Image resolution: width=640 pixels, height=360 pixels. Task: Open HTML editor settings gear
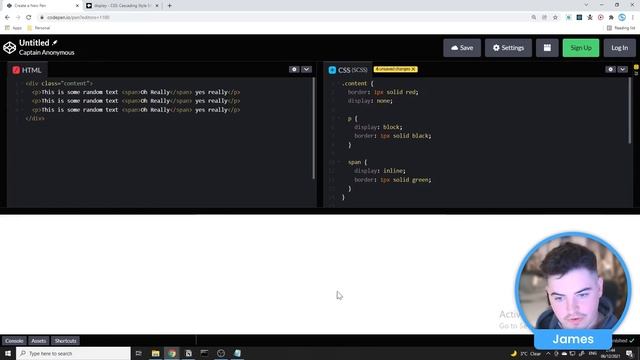(294, 69)
